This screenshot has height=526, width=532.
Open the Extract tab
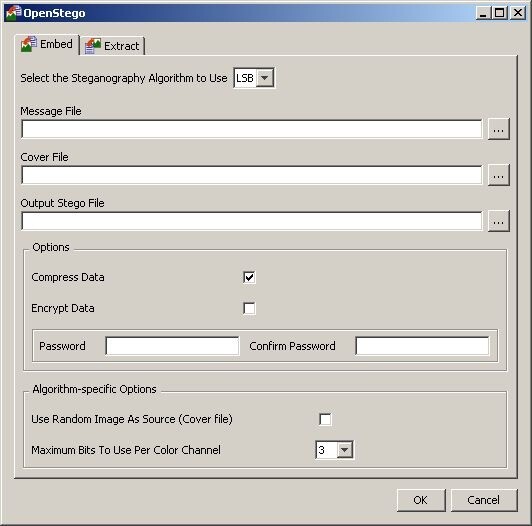113,46
